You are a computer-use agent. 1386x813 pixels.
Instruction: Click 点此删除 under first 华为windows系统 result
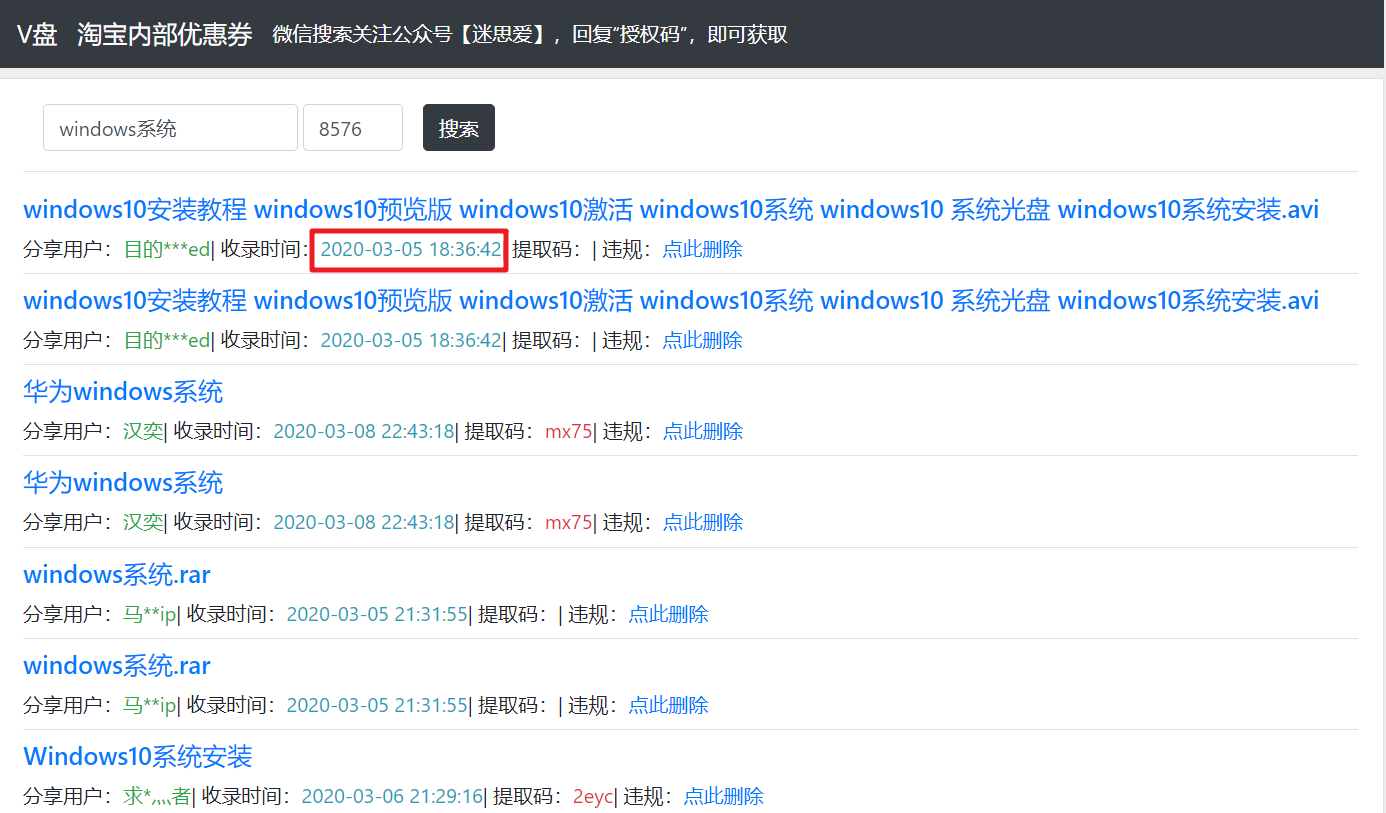[703, 431]
